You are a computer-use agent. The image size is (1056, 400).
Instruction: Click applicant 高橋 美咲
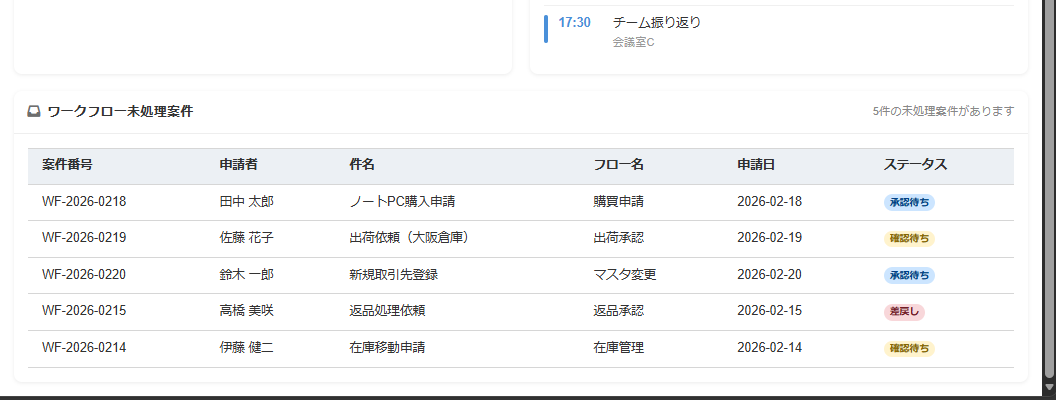pos(246,312)
